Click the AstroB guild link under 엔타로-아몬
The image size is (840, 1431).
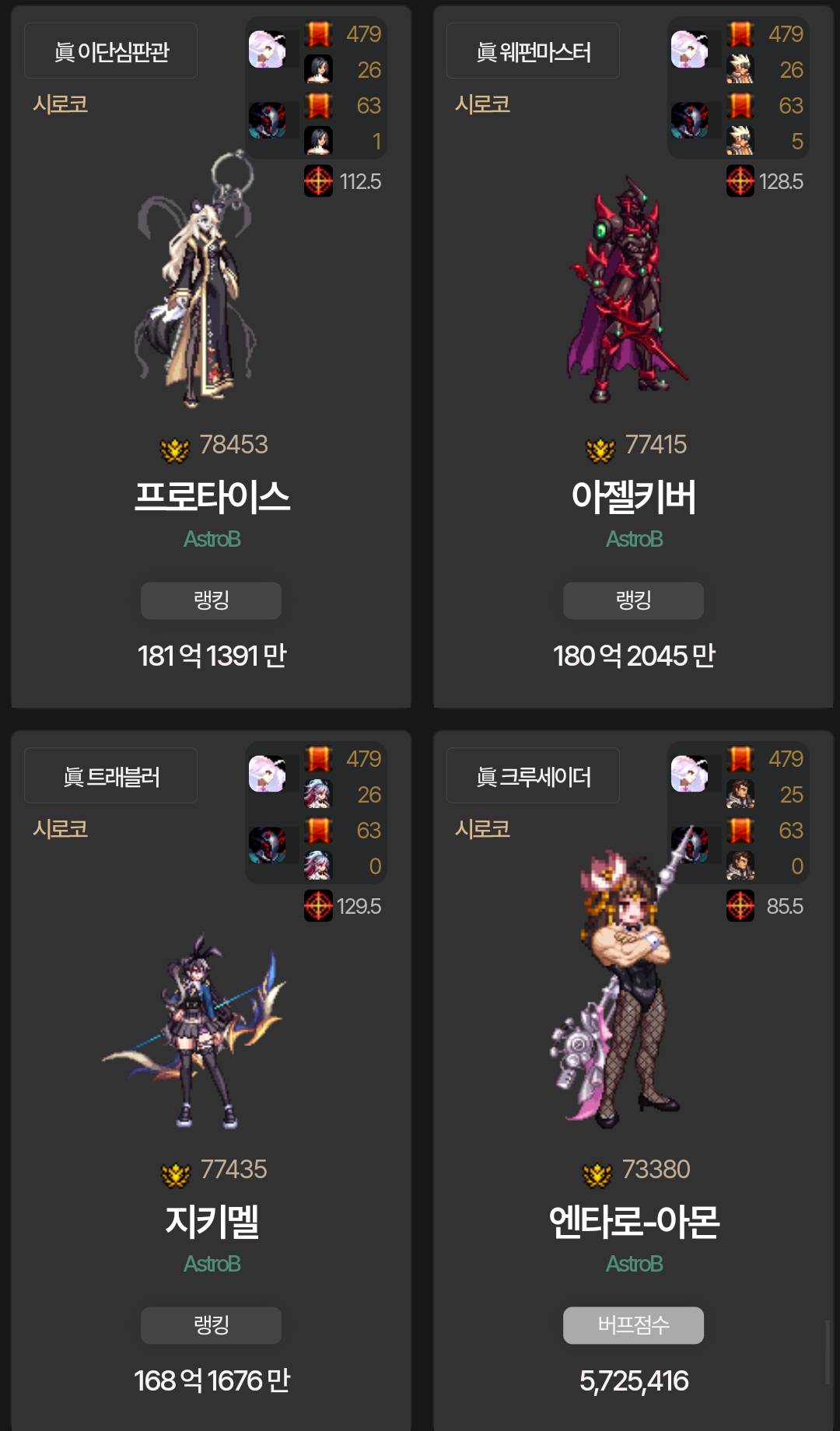pyautogui.click(x=634, y=1264)
